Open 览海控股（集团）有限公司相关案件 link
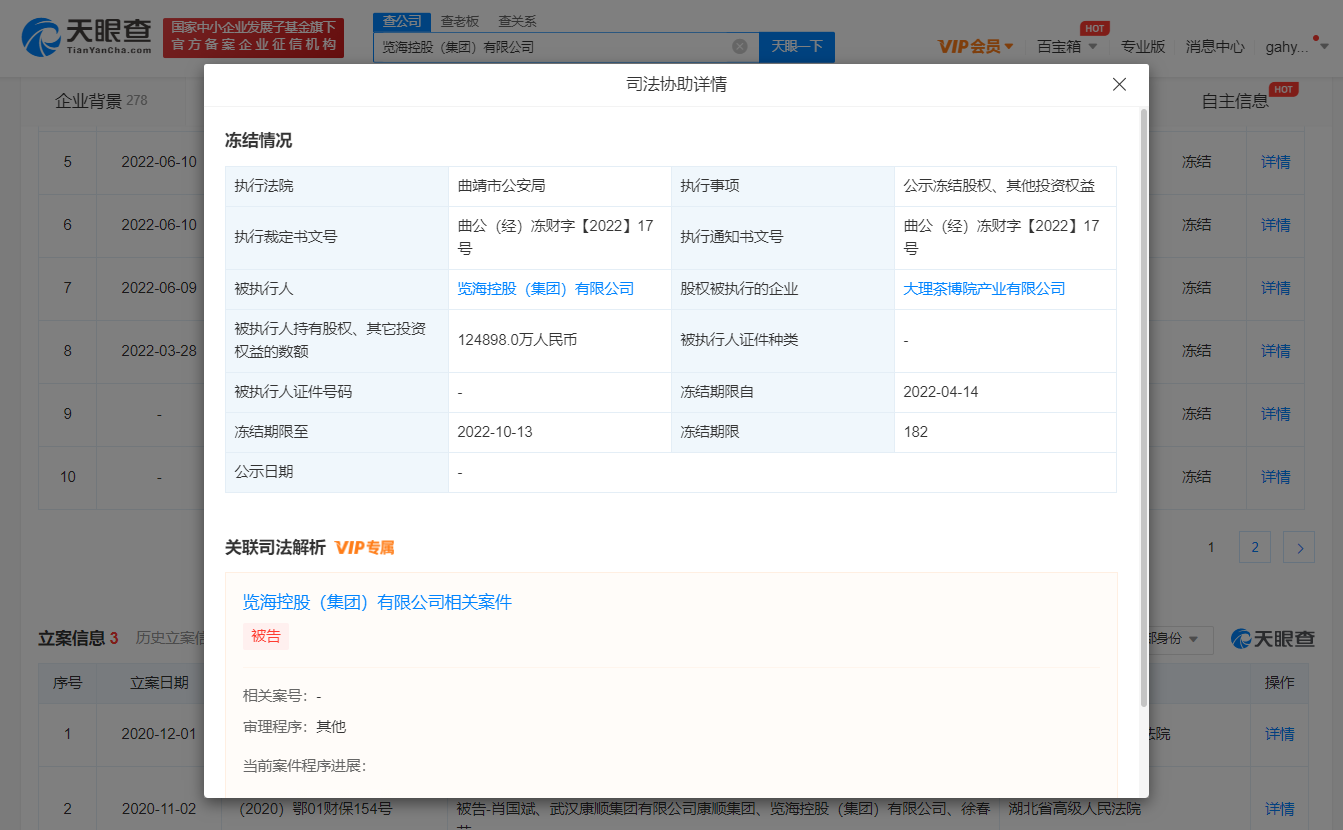The image size is (1343, 830). pyautogui.click(x=377, y=602)
